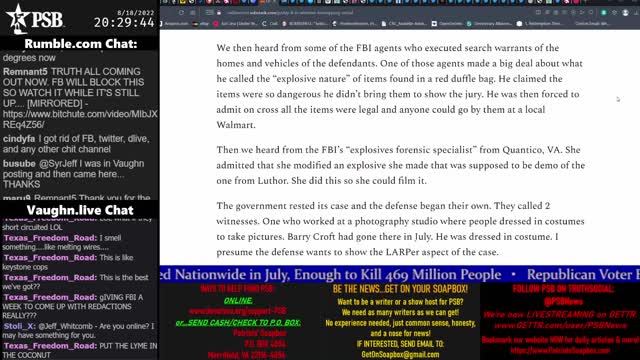Open the bitchute video link in Rumble chat
640x360 pixels.
pos(80,119)
